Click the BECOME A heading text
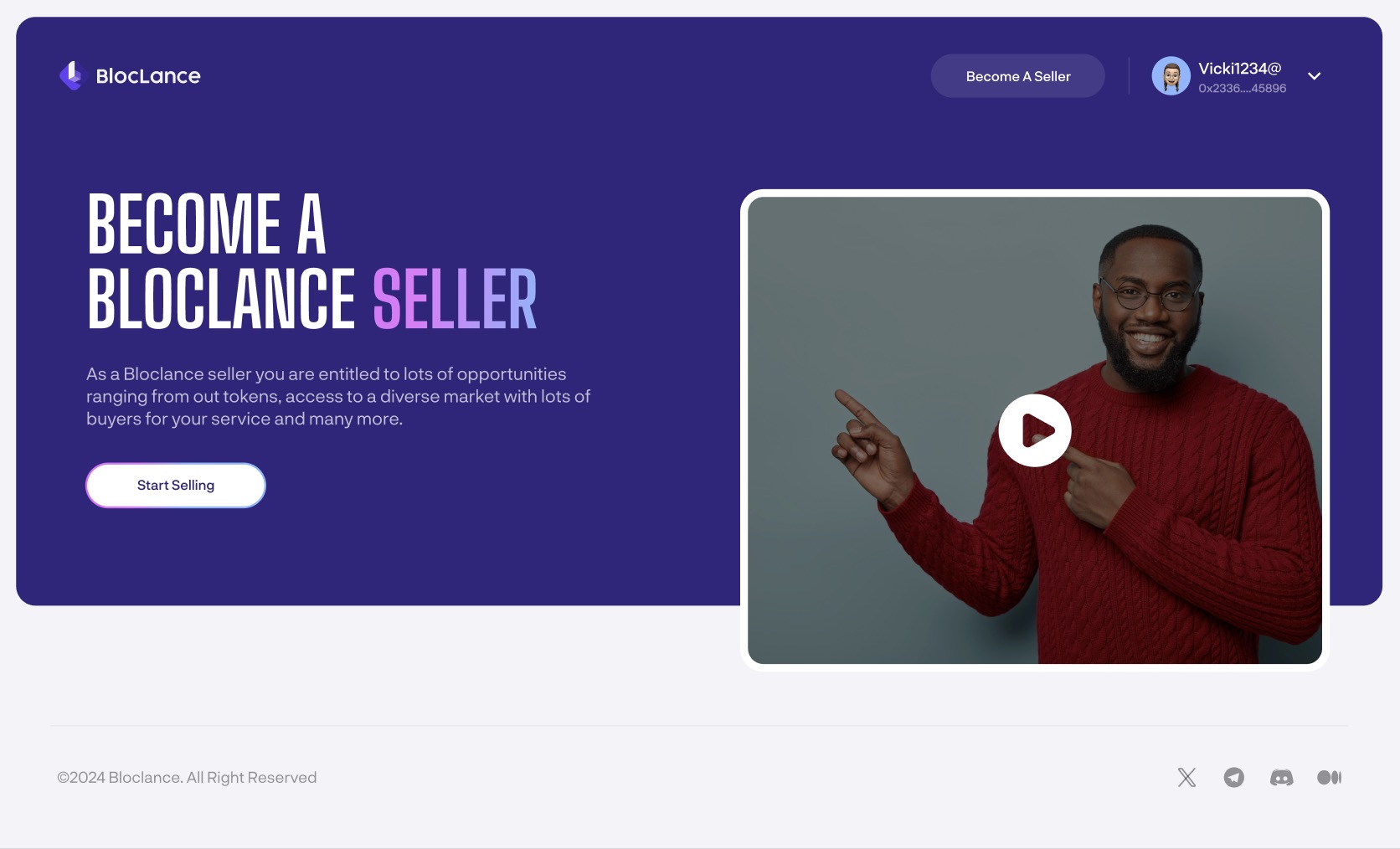 (207, 224)
